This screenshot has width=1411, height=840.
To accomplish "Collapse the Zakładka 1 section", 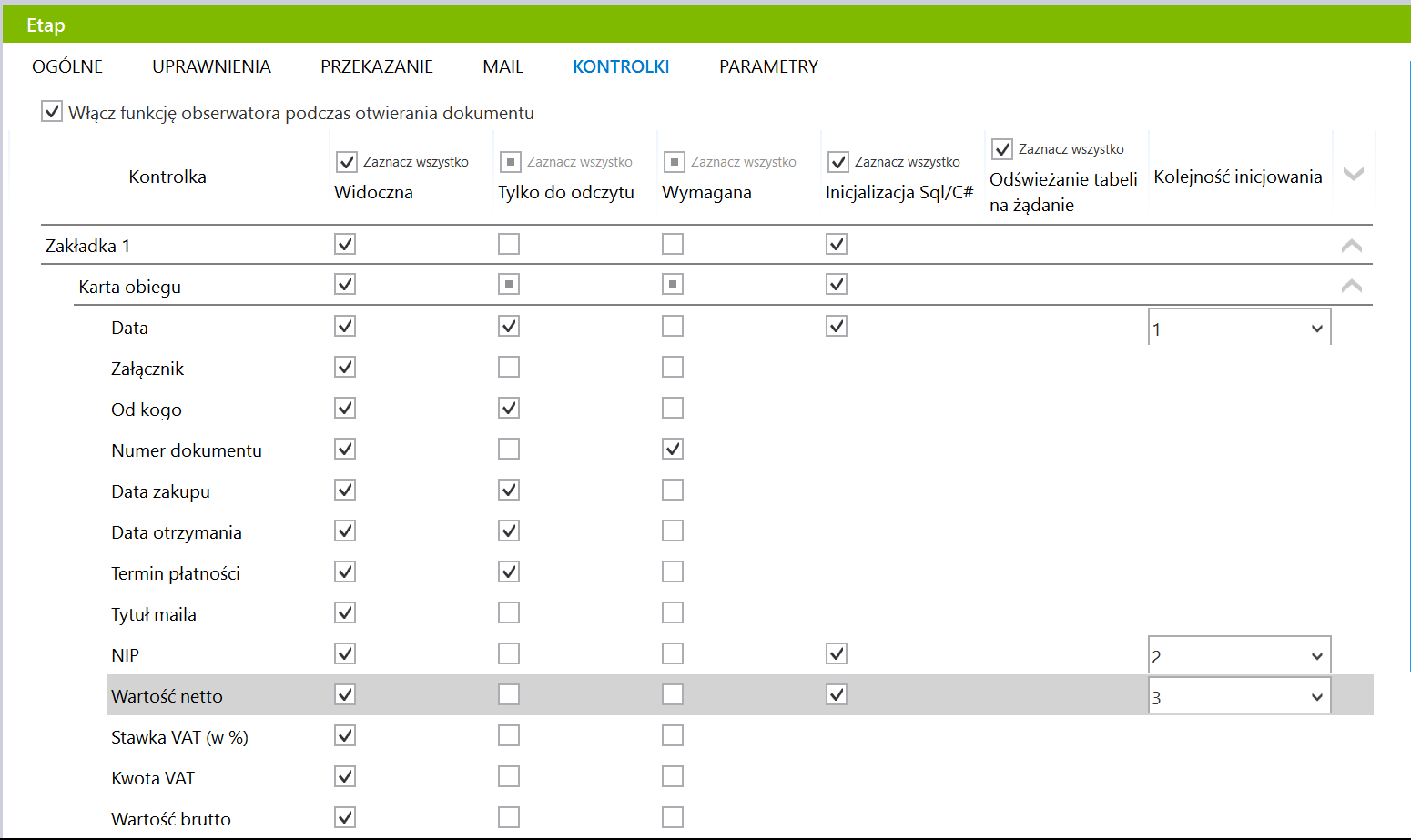I will pos(1352,246).
